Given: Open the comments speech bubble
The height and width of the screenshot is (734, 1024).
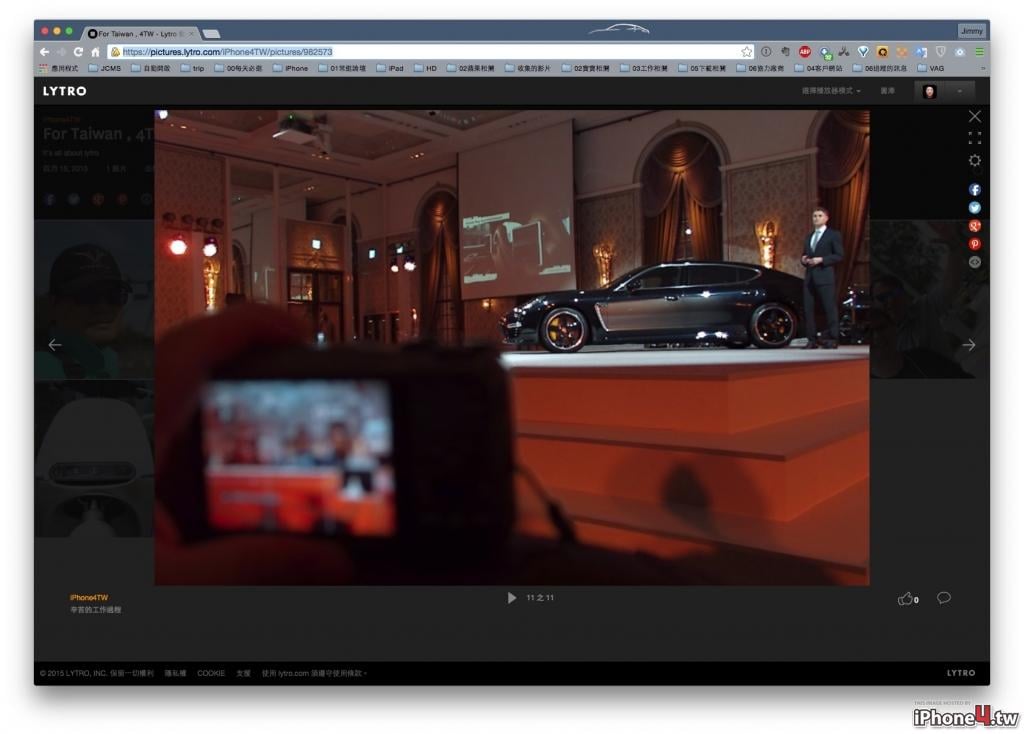Looking at the screenshot, I should (944, 598).
